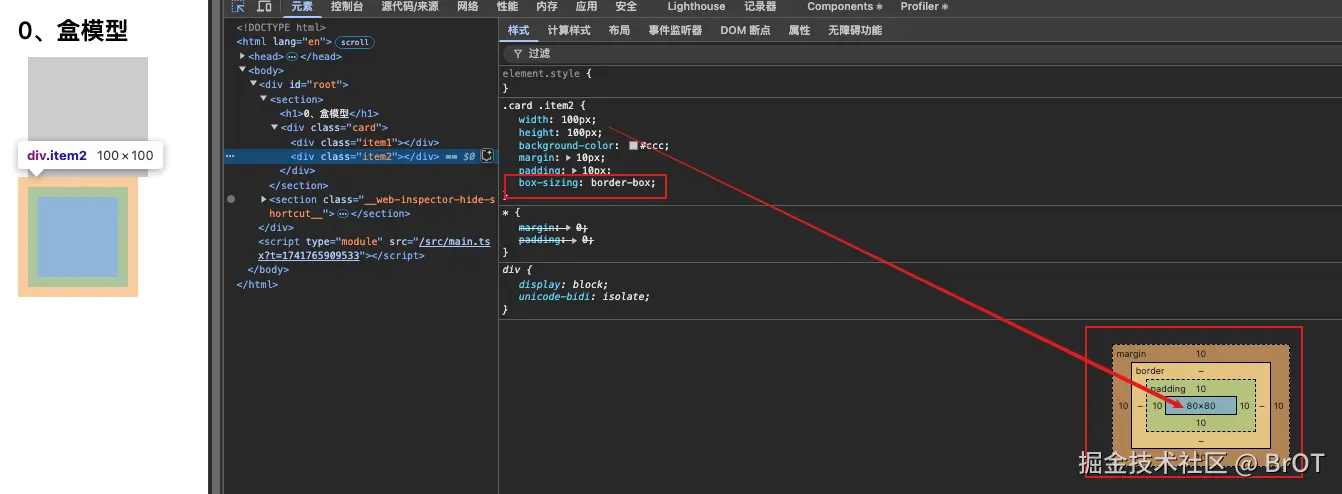1342x494 pixels.
Task: Click the filter funnel icon
Action: pos(518,54)
